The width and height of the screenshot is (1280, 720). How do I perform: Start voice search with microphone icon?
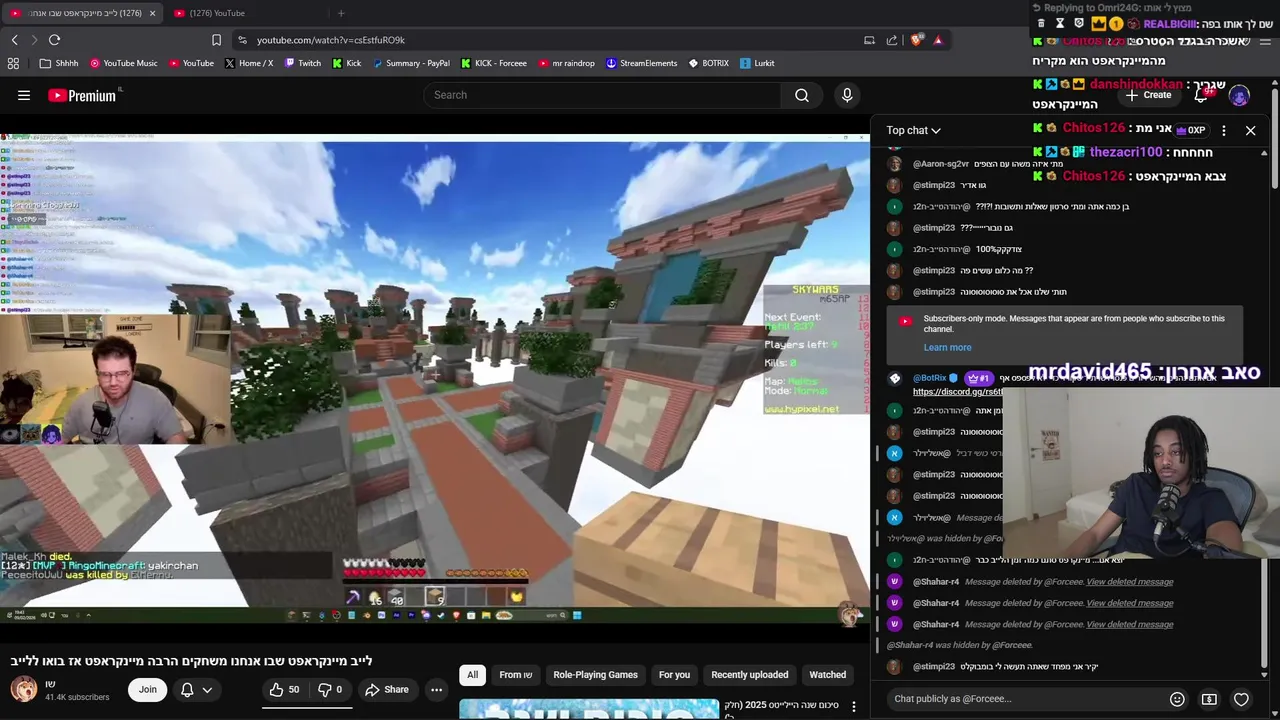point(847,95)
